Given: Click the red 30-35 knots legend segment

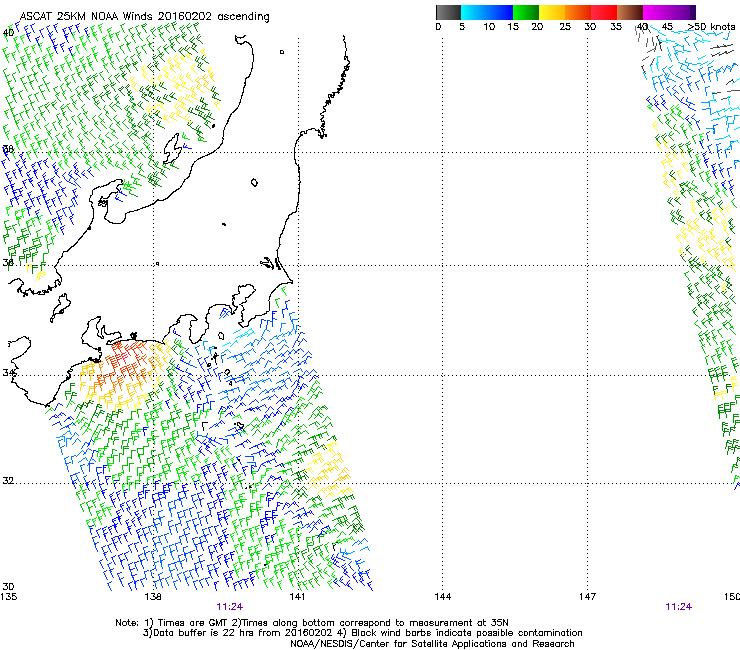Looking at the screenshot, I should tap(604, 12).
